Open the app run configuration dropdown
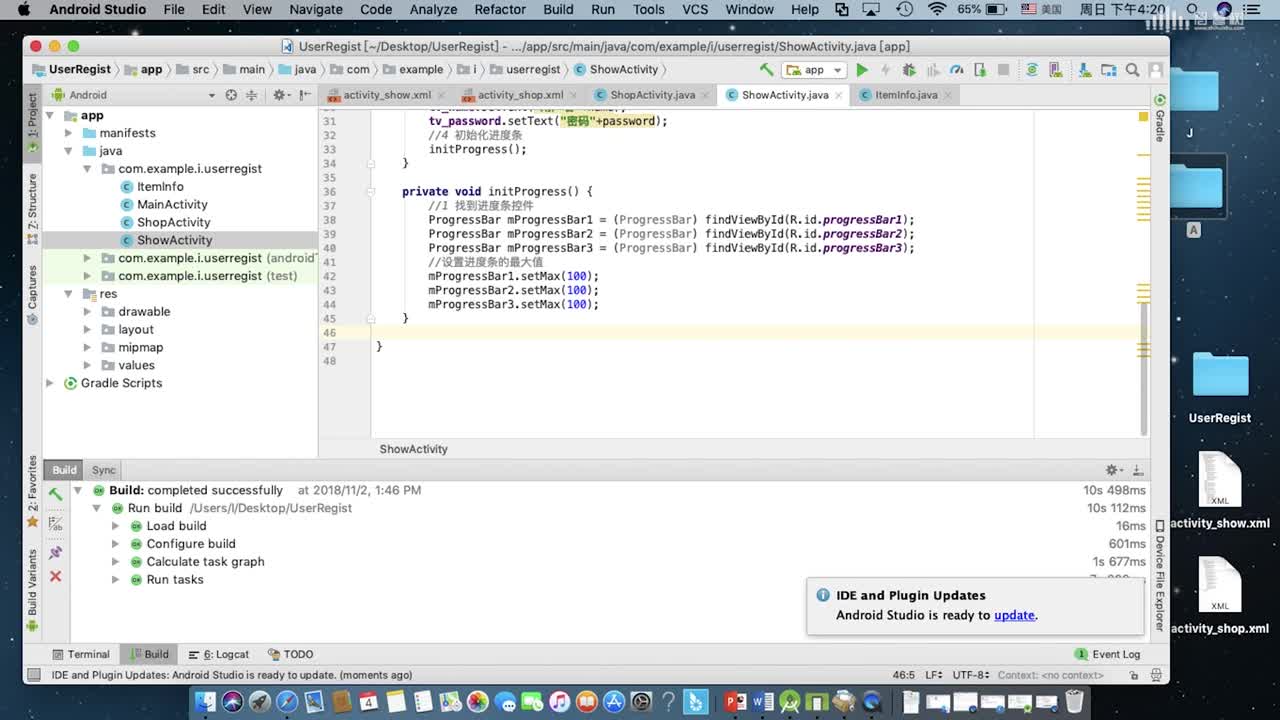Viewport: 1280px width, 720px height. click(x=814, y=70)
